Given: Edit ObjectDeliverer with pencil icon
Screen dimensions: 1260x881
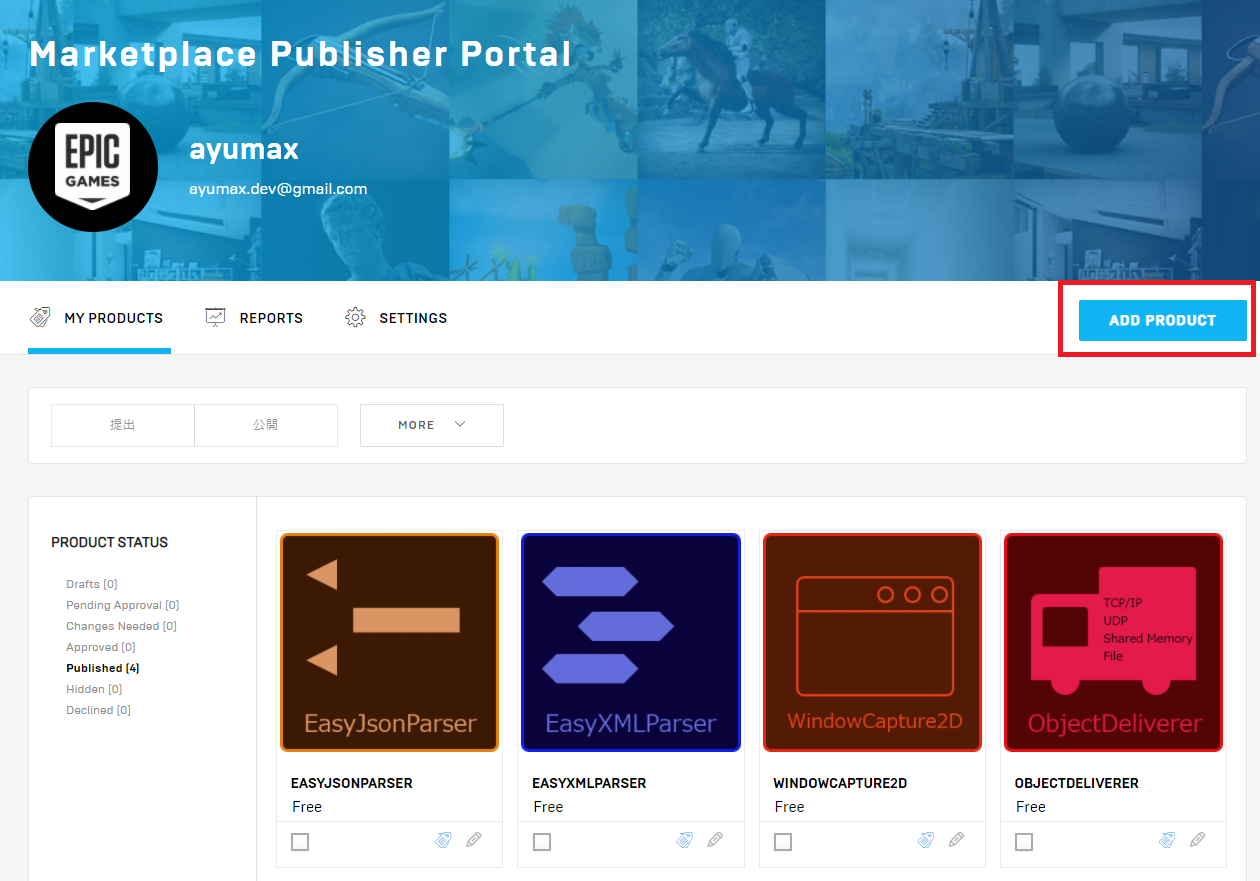Looking at the screenshot, I should coord(1198,840).
